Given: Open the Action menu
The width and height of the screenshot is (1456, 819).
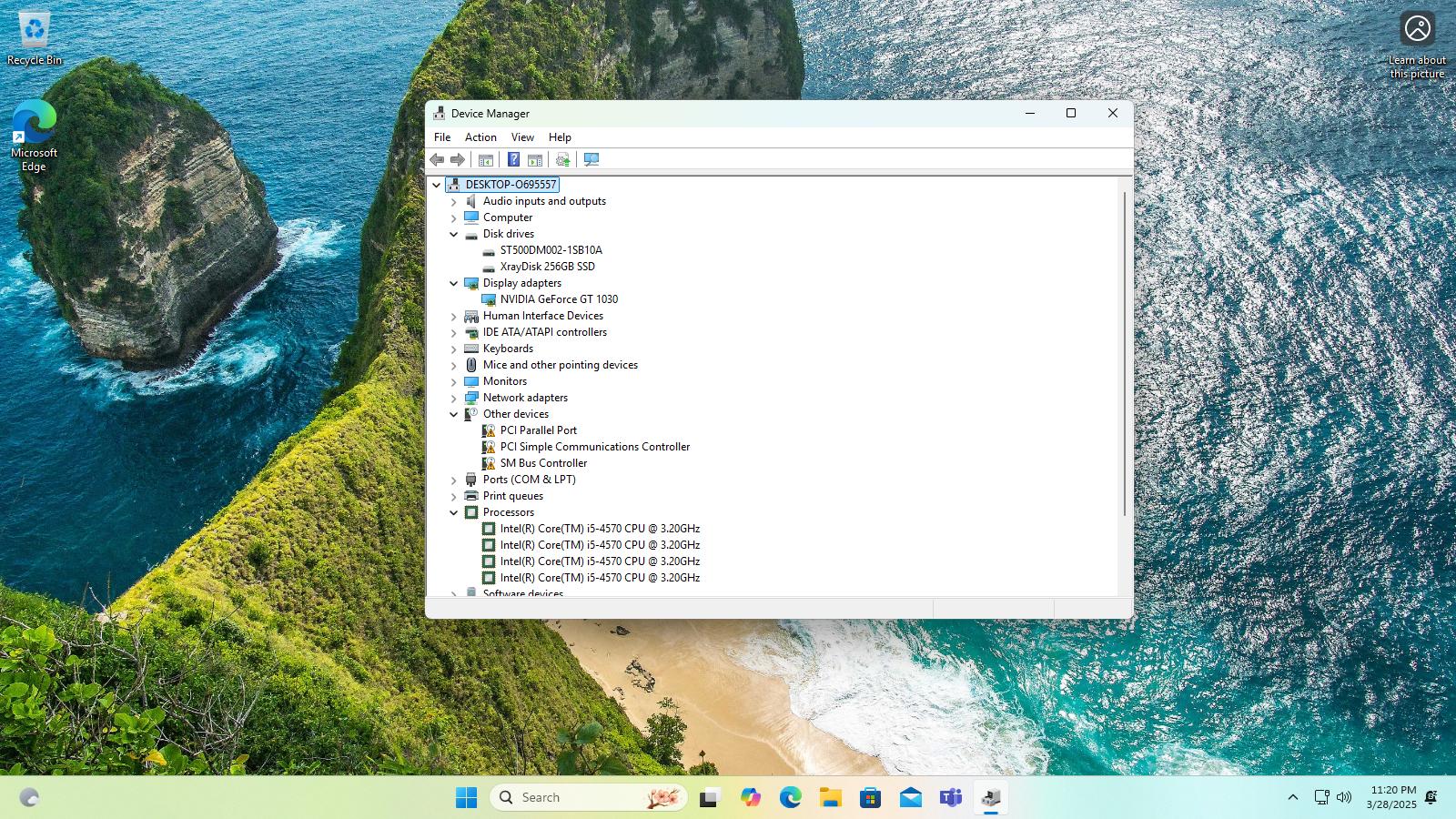Looking at the screenshot, I should click(480, 137).
